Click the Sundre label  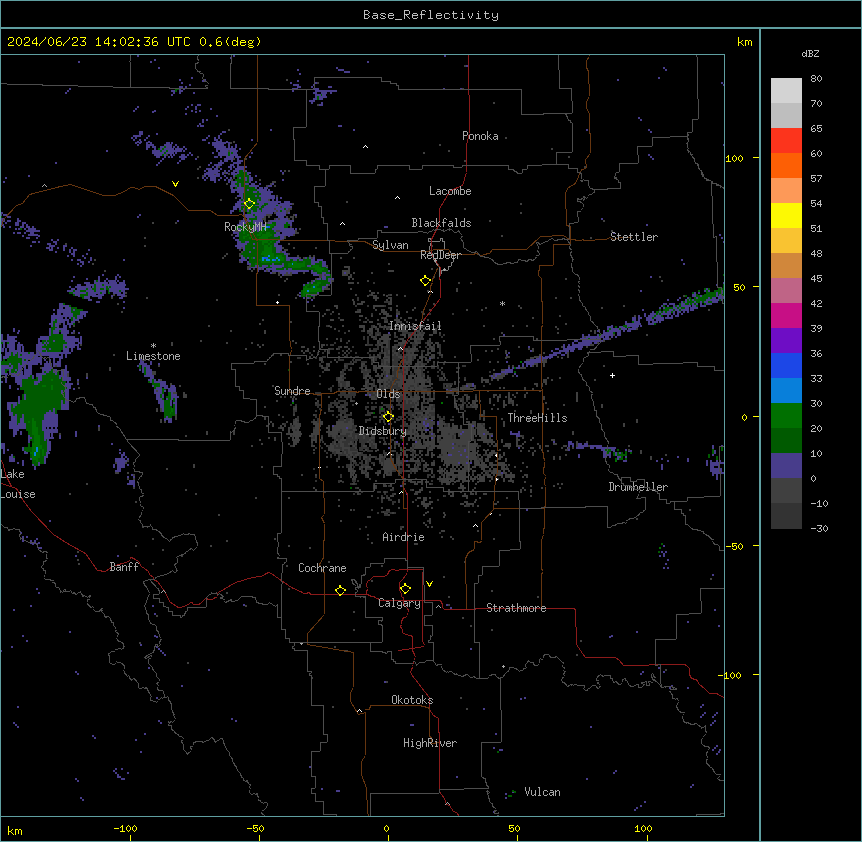pos(292,391)
